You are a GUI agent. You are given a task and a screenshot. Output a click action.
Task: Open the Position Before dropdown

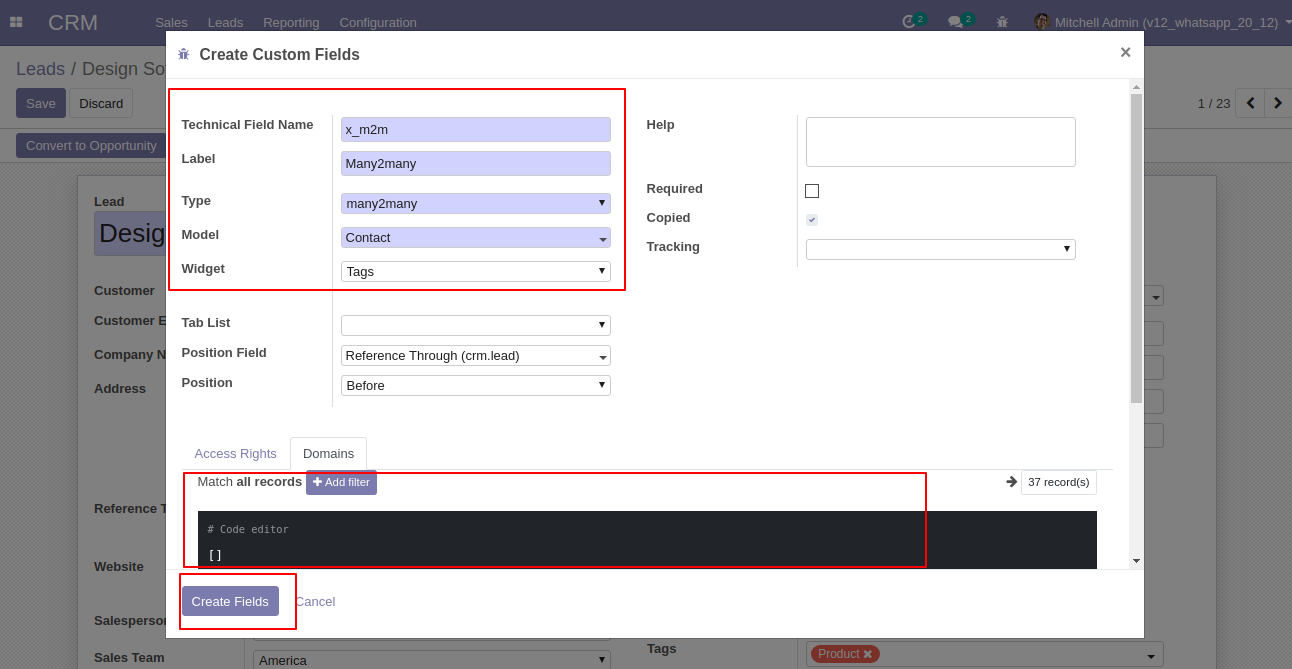pos(476,385)
